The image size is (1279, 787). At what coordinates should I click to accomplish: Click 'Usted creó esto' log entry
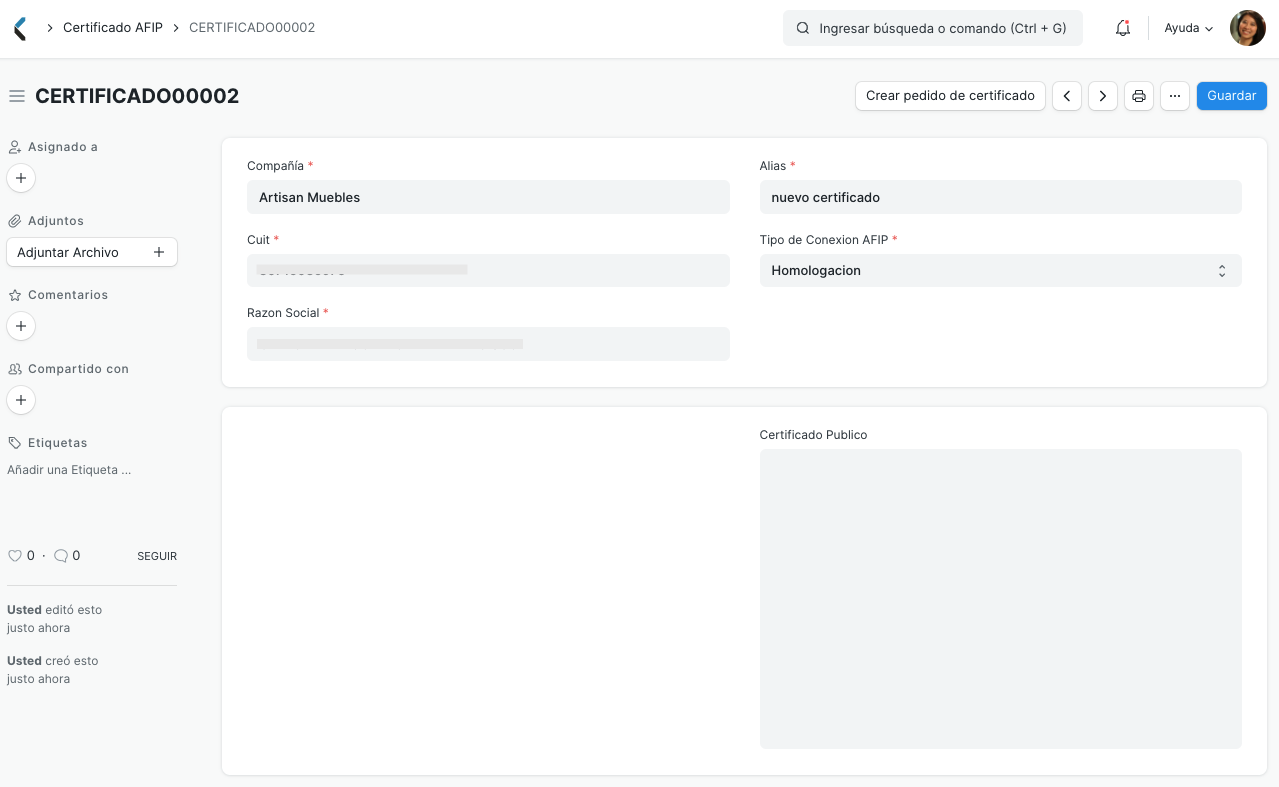[x=53, y=670]
